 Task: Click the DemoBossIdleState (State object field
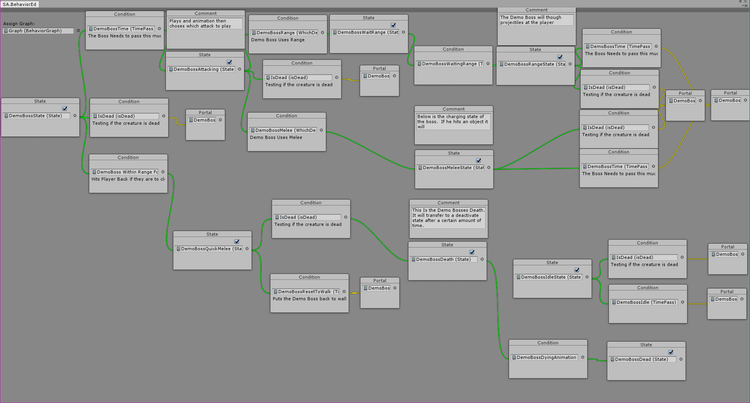(x=549, y=277)
